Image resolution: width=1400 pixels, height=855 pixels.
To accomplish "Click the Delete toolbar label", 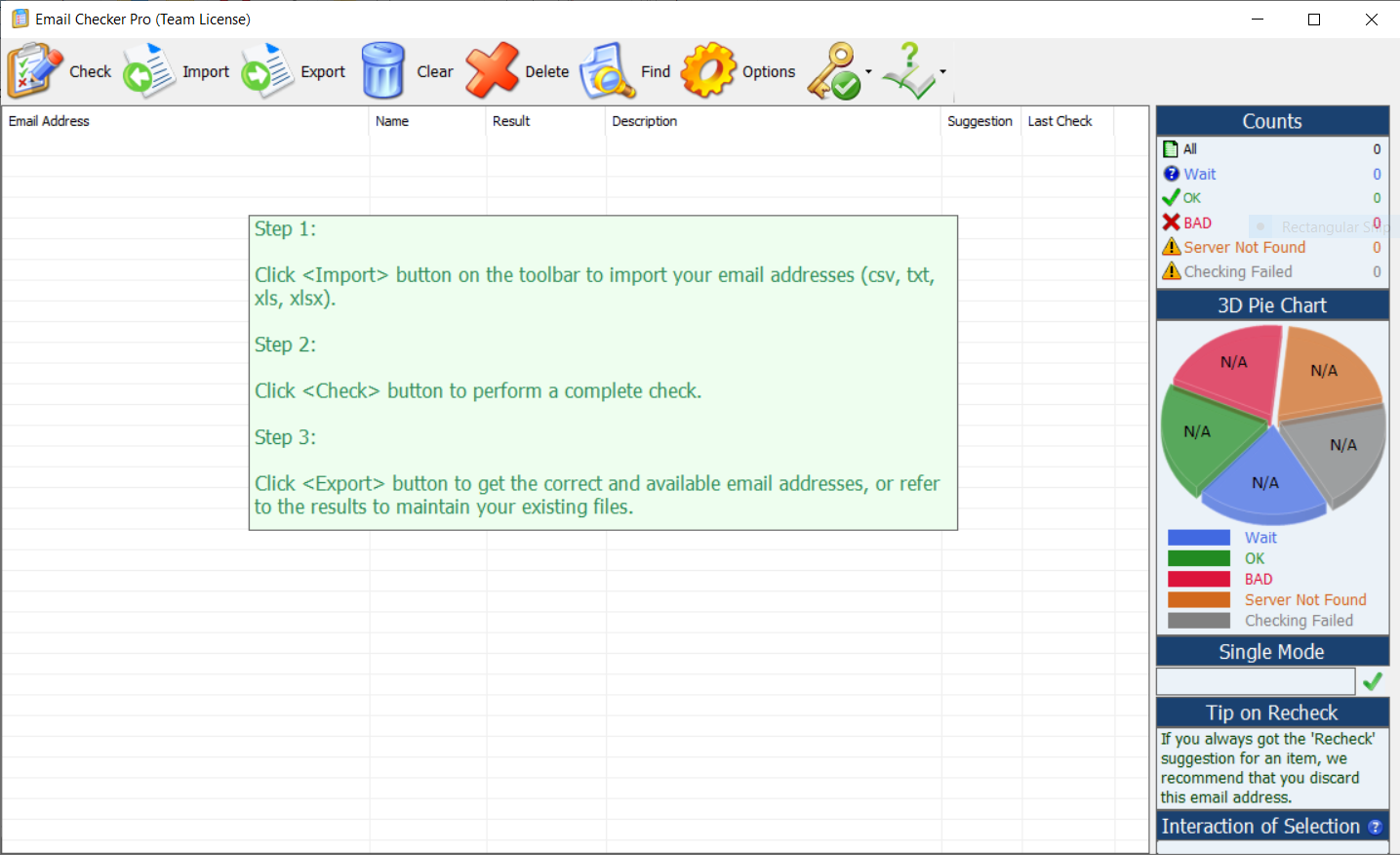I will (x=547, y=71).
